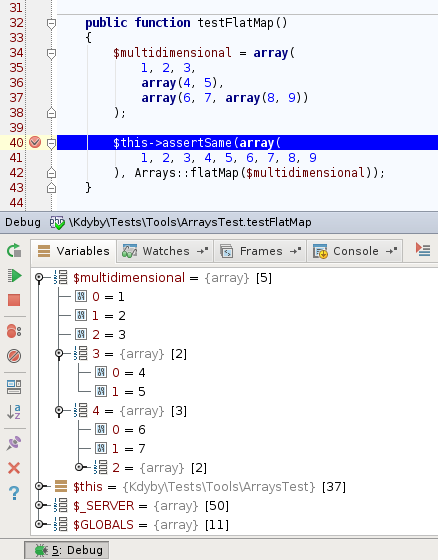Toggle Mute Breakpoints icon
Viewport: 438px width, 560px height.
14,356
